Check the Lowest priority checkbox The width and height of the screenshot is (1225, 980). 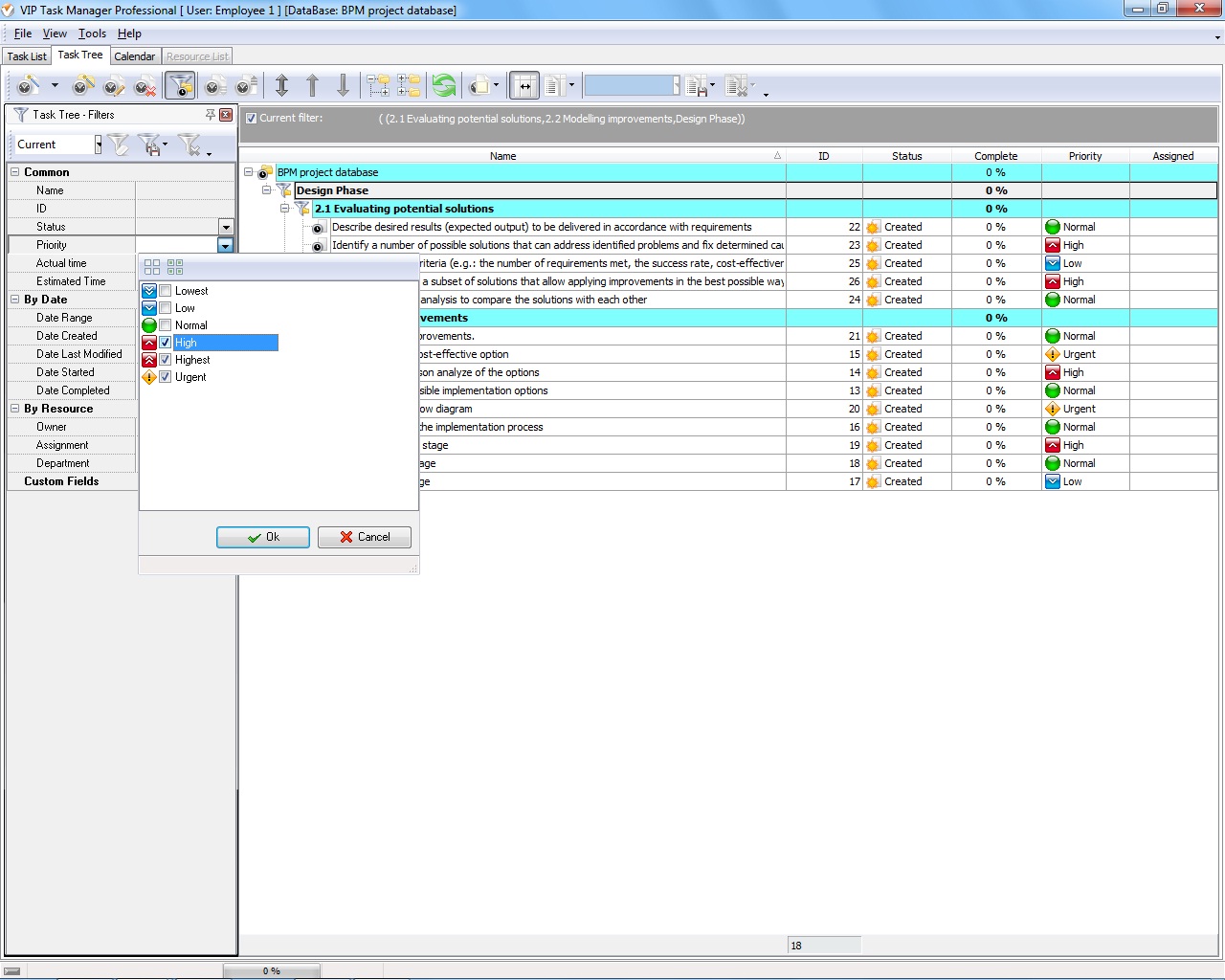pos(166,291)
